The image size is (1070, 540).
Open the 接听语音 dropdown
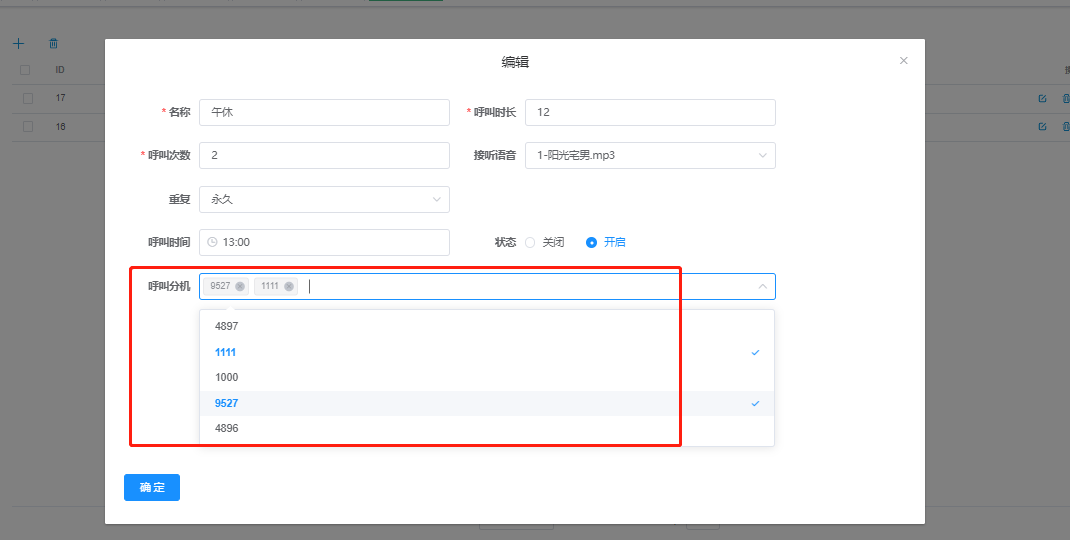[650, 155]
